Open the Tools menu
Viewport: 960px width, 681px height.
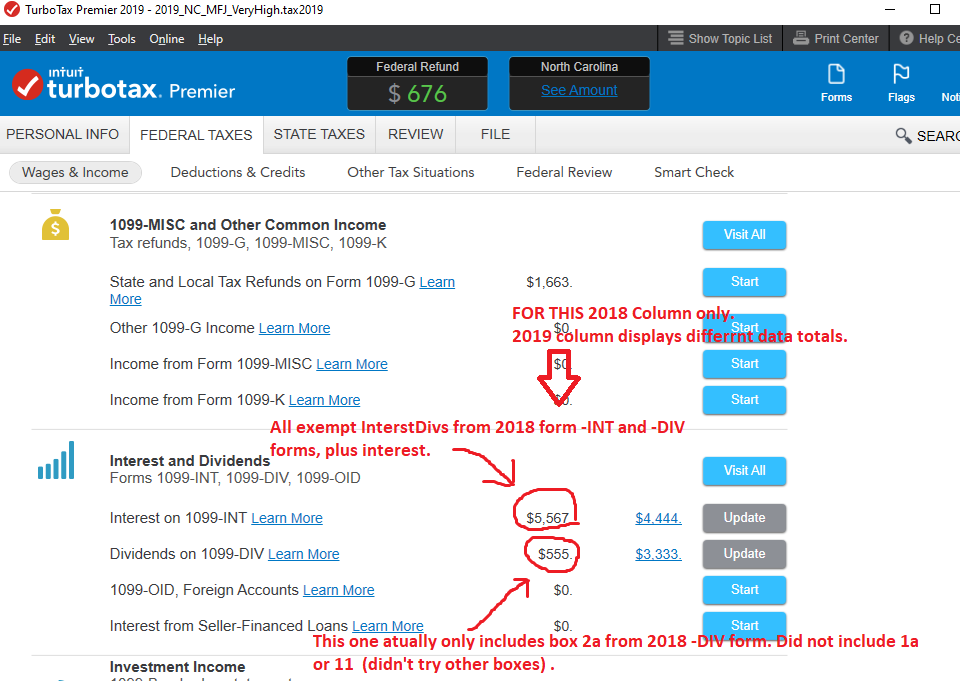click(x=121, y=39)
